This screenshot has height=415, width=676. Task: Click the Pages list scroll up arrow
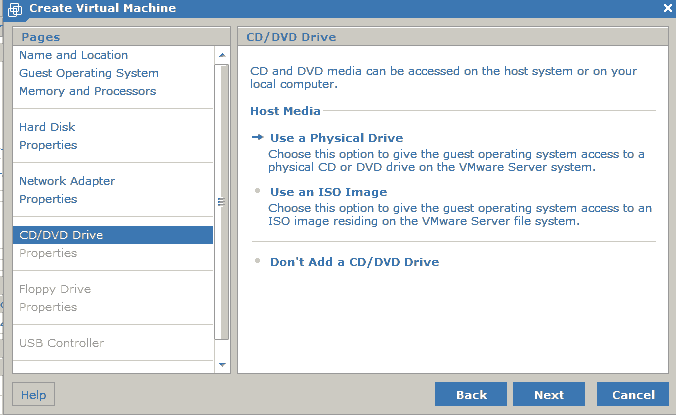[222, 55]
